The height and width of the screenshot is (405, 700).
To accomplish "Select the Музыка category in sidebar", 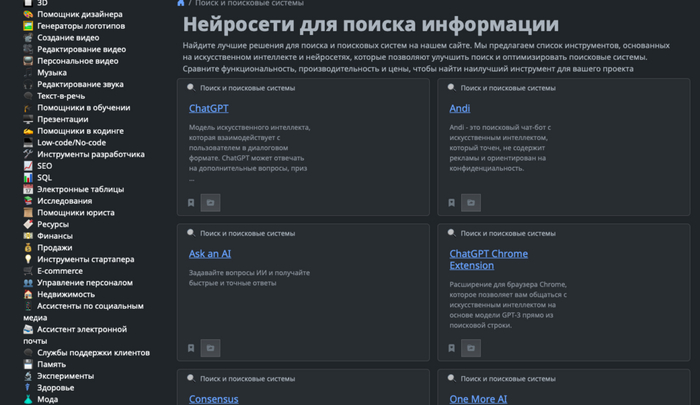I will pos(52,72).
